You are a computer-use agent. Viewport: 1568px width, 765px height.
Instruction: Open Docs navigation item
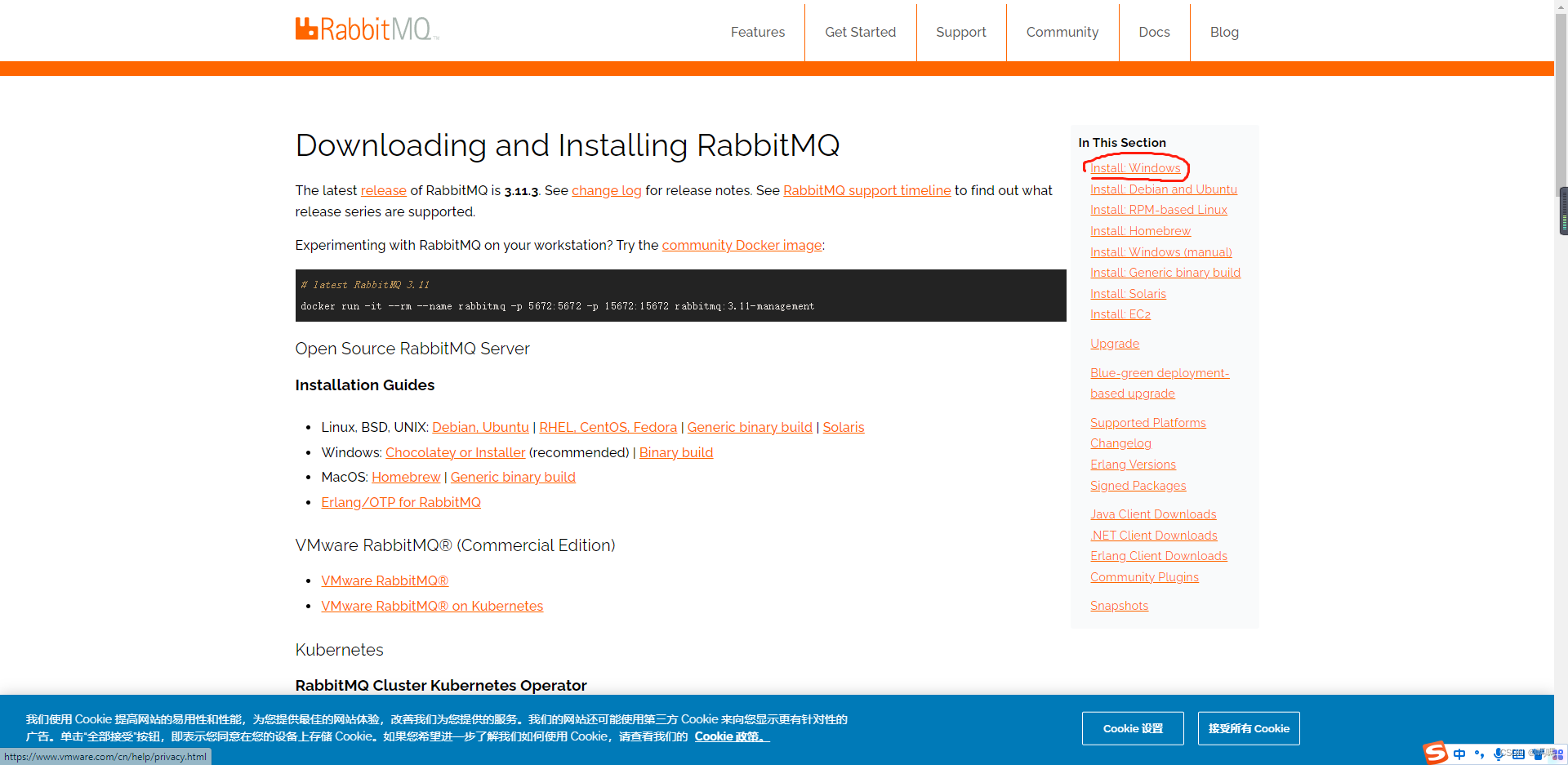click(x=1154, y=32)
